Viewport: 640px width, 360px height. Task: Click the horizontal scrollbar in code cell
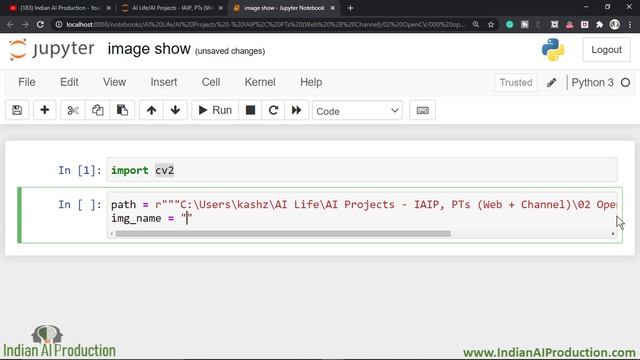[283, 234]
